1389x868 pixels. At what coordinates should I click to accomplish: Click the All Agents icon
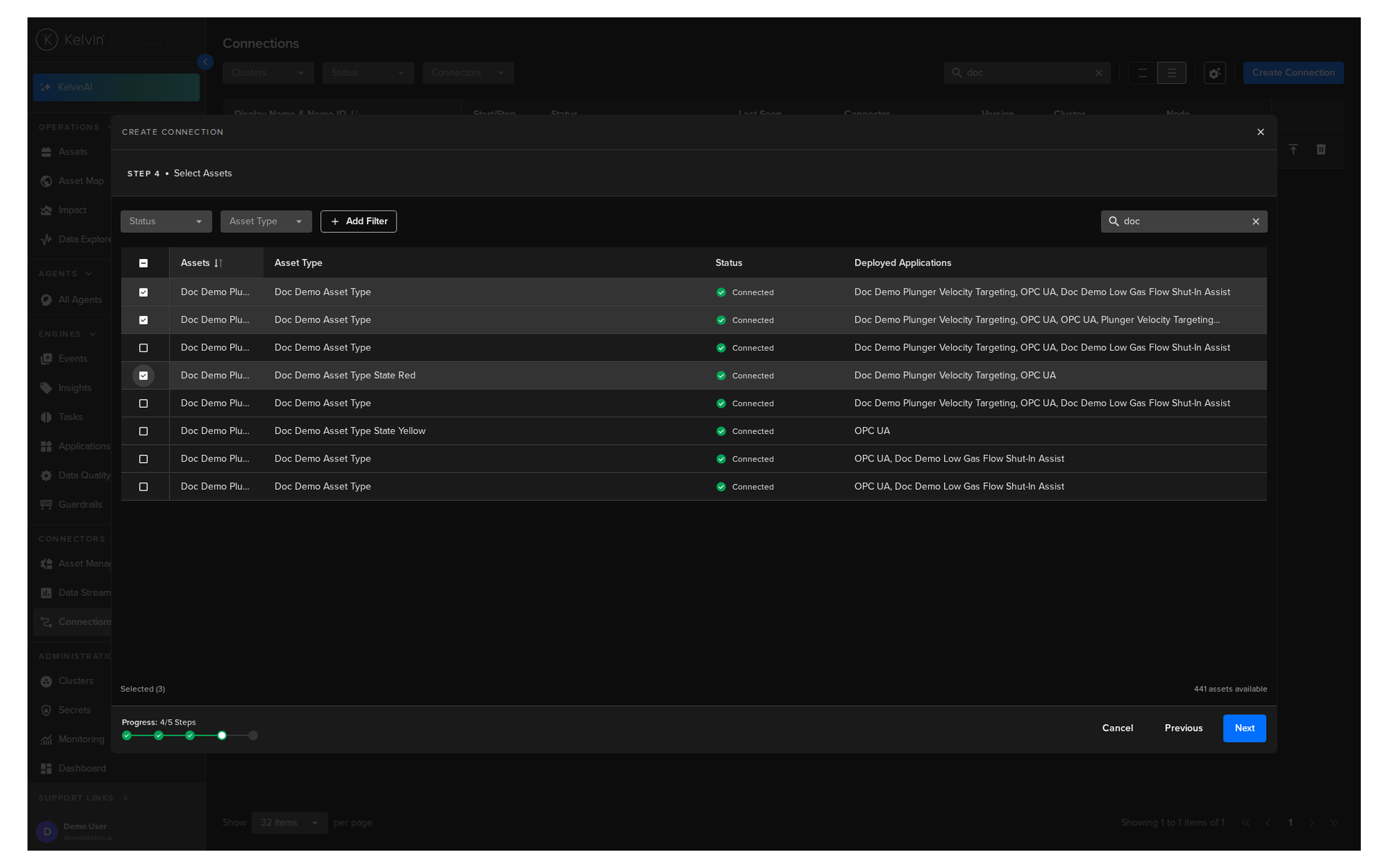46,300
